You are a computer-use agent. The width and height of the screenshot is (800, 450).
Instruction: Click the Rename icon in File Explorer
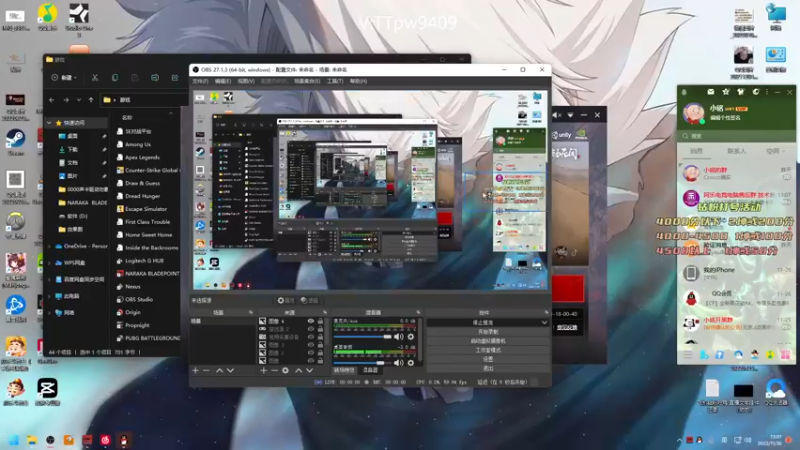click(x=155, y=78)
